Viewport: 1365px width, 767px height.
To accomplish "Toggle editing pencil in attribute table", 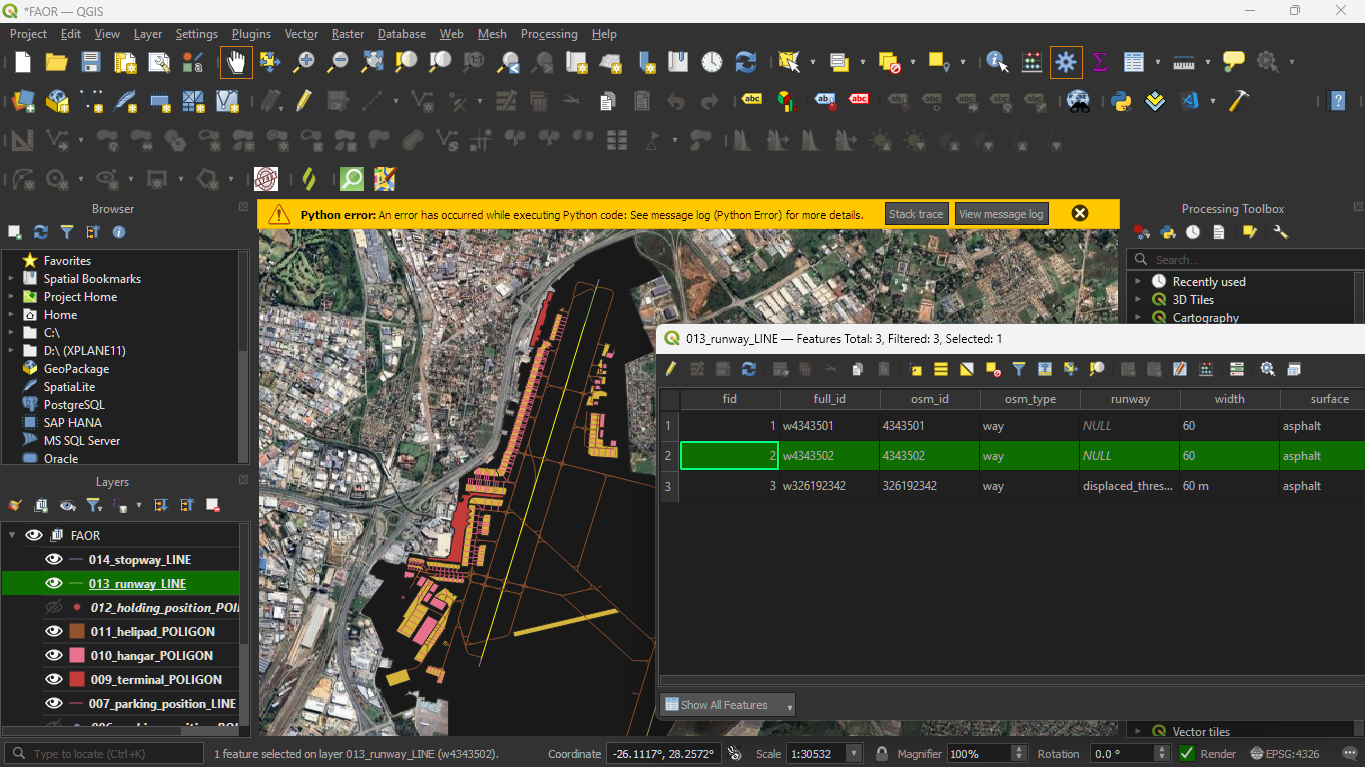I will [x=671, y=369].
